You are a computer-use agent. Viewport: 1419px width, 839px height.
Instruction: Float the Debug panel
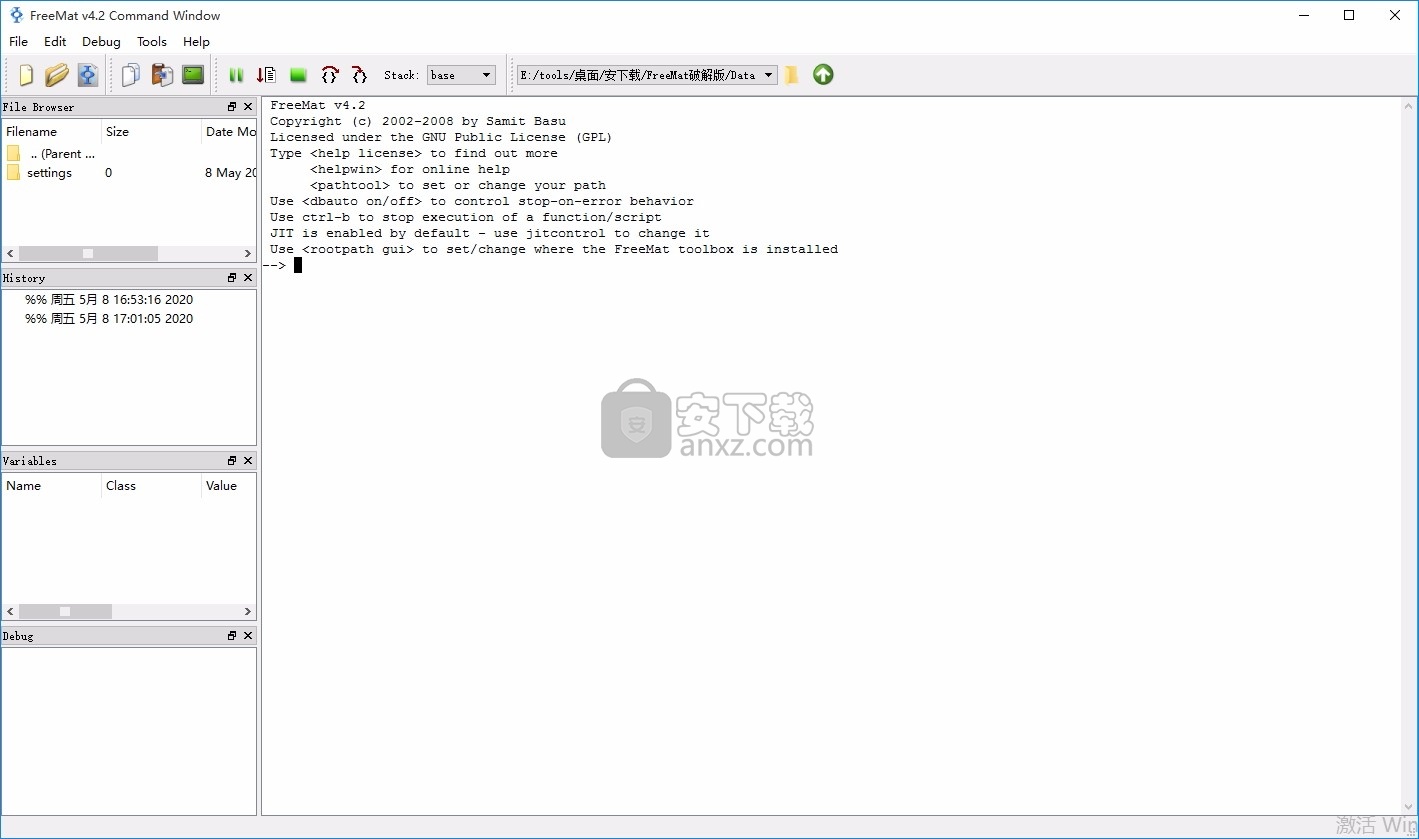coord(232,636)
